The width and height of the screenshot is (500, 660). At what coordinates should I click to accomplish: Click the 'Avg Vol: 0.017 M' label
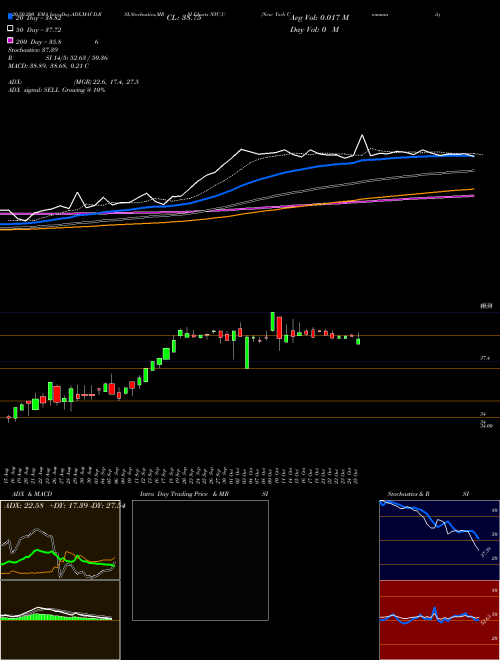click(319, 18)
